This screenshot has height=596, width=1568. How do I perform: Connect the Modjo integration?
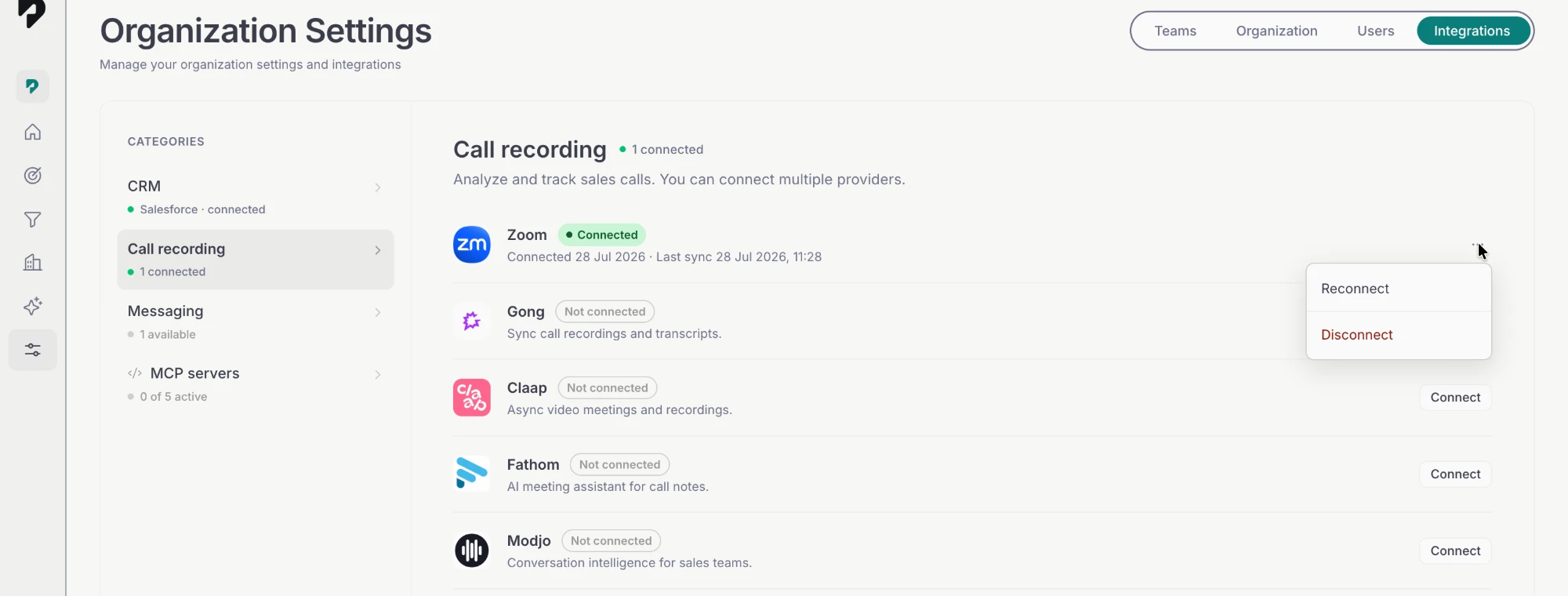point(1455,551)
